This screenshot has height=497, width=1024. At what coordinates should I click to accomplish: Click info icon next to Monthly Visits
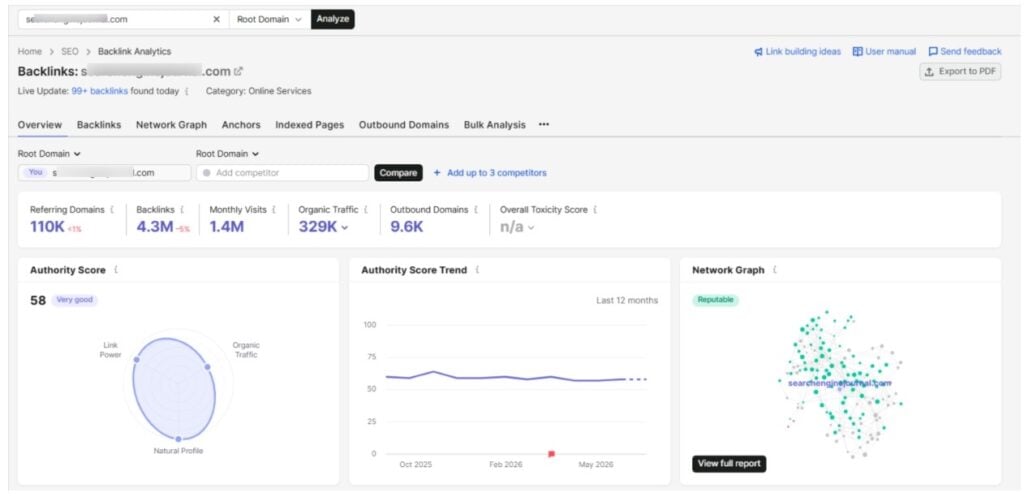point(274,210)
